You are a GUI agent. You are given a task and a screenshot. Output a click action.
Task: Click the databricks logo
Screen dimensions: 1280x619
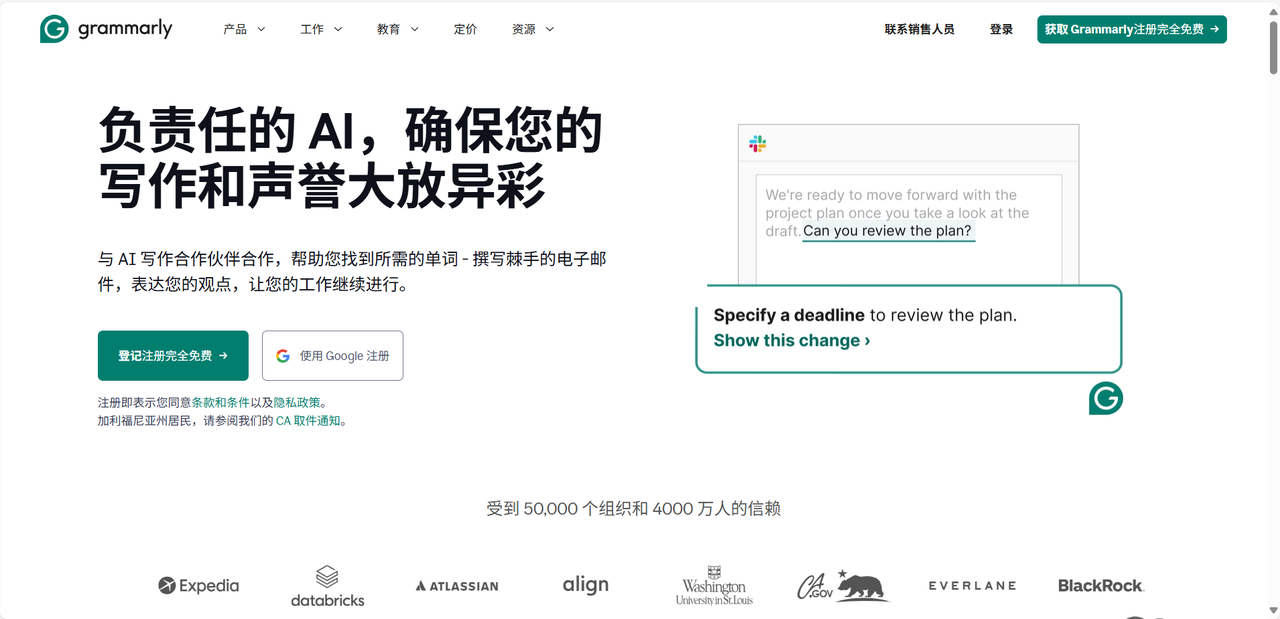(328, 586)
